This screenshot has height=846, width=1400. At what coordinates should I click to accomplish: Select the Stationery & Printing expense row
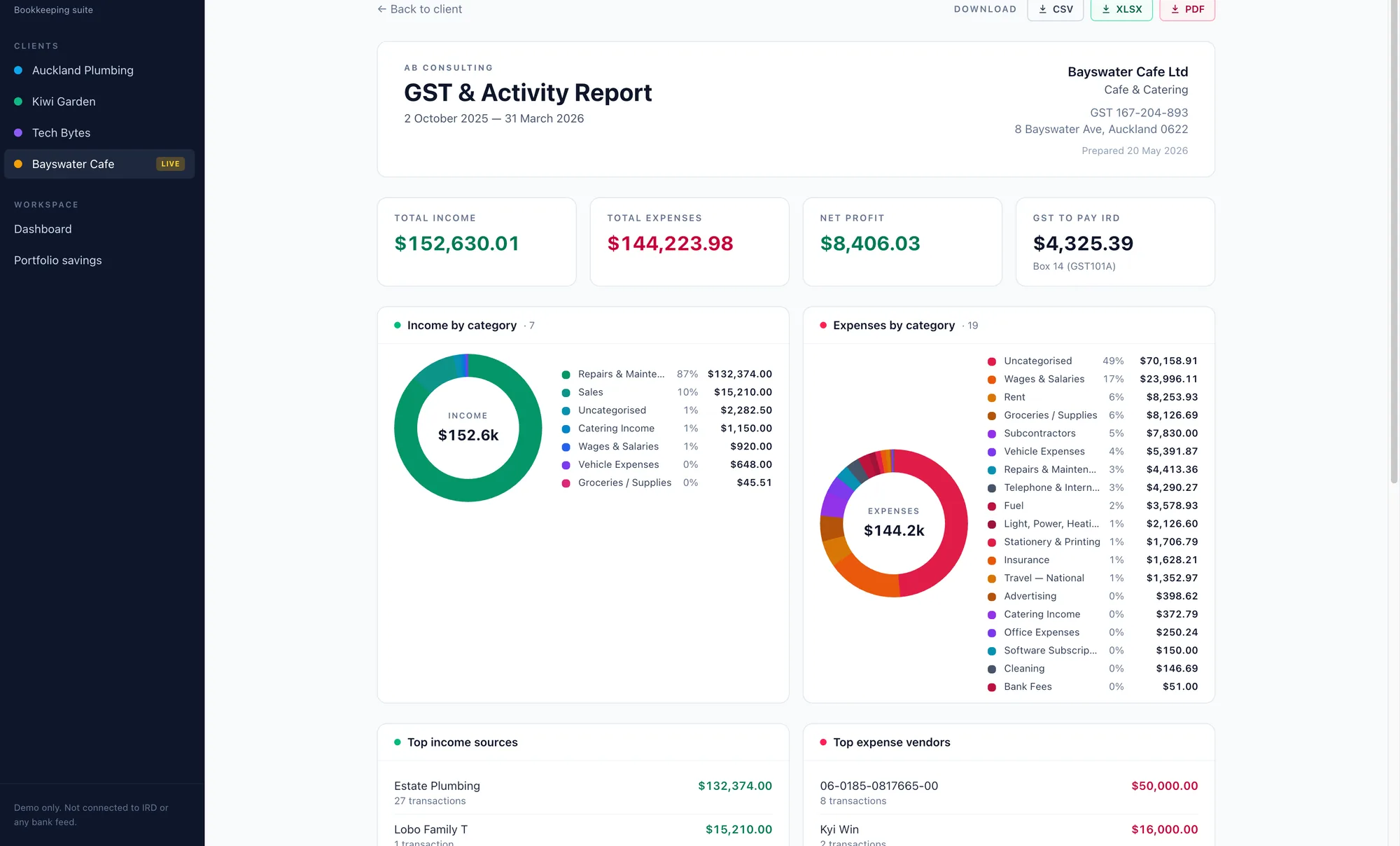click(1092, 542)
